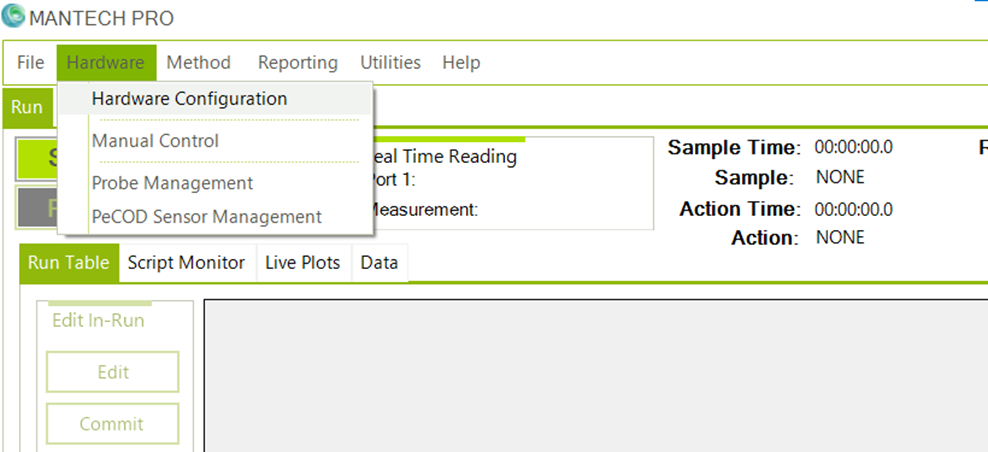This screenshot has width=988, height=452.
Task: Open the Data tab
Action: pos(379,263)
